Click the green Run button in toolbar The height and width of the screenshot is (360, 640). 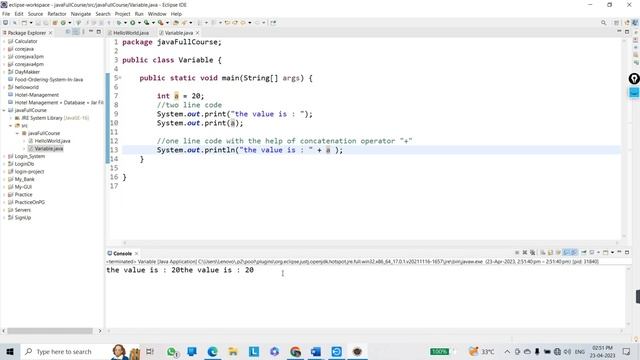(x=133, y=23)
